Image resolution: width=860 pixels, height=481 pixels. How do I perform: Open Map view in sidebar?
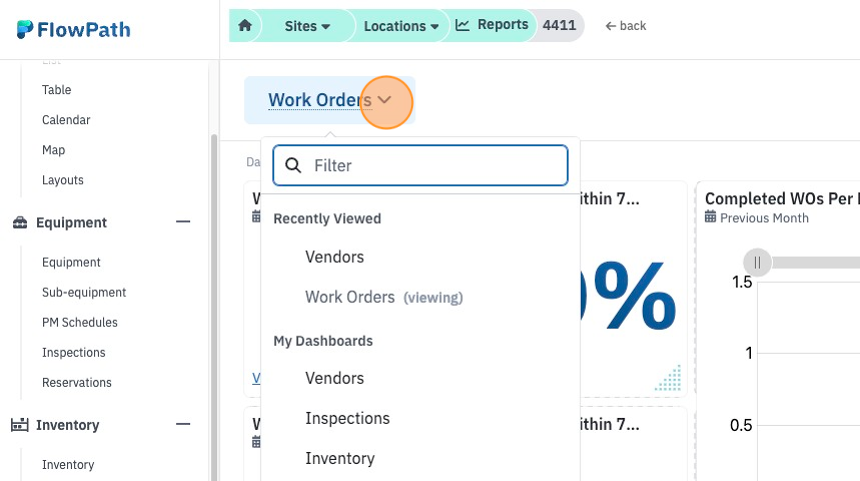pos(53,150)
